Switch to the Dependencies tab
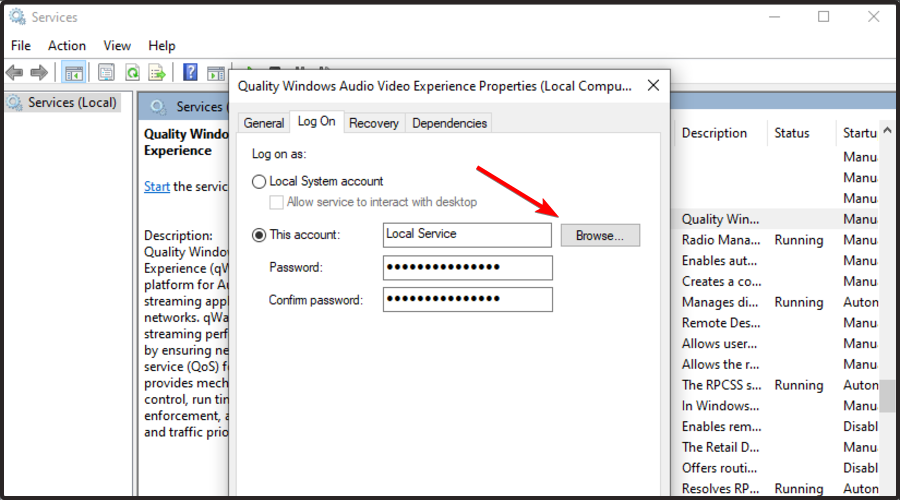The width and height of the screenshot is (900, 500). point(449,123)
